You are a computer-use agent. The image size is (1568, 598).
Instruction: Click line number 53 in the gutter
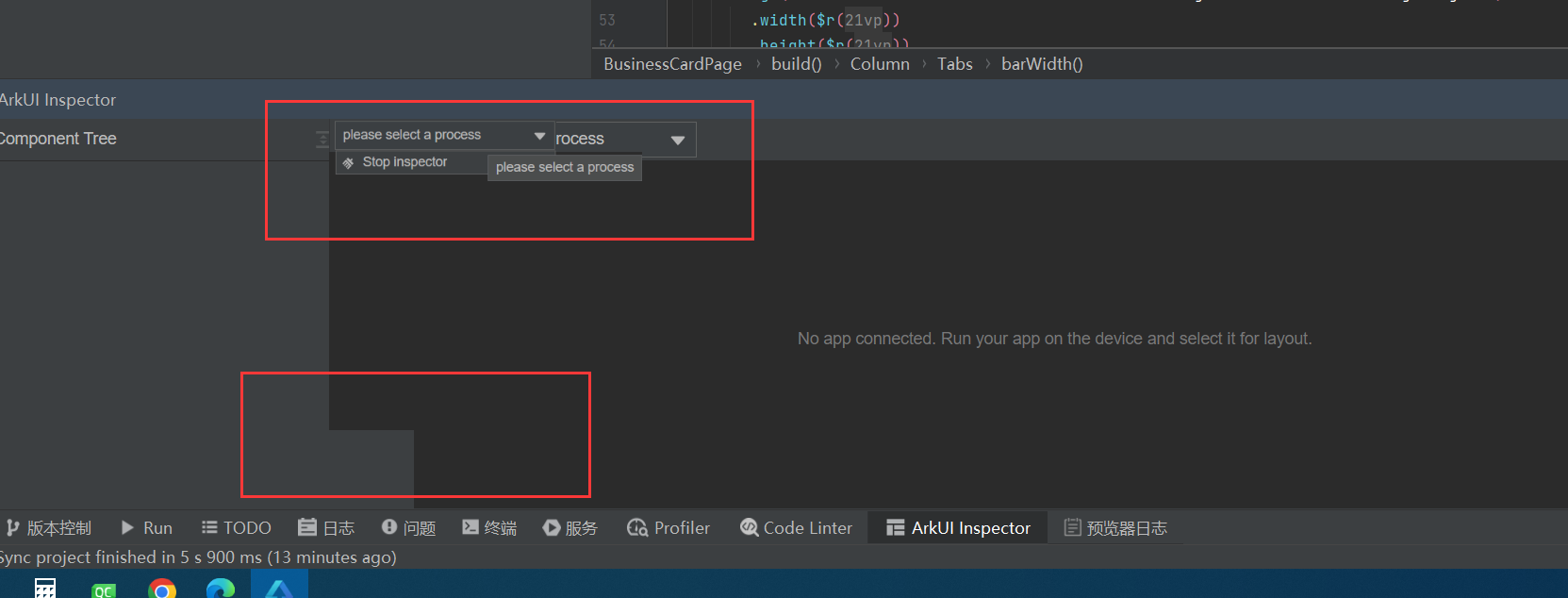pos(607,20)
